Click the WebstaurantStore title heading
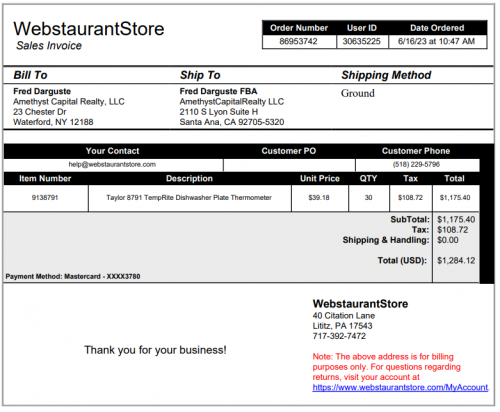 pos(89,29)
